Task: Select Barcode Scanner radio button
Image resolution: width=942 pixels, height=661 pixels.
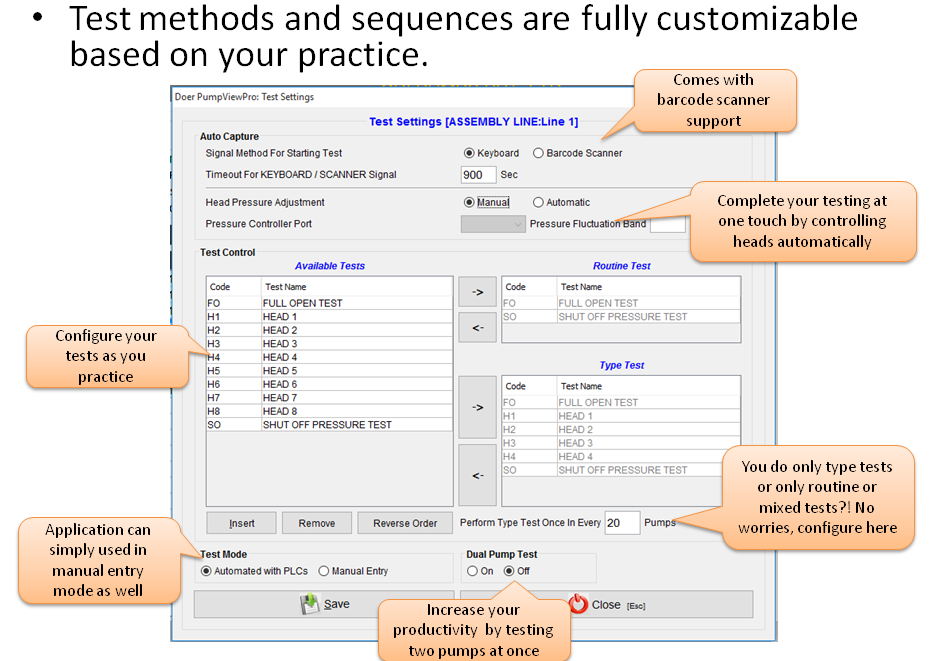Action: point(539,153)
